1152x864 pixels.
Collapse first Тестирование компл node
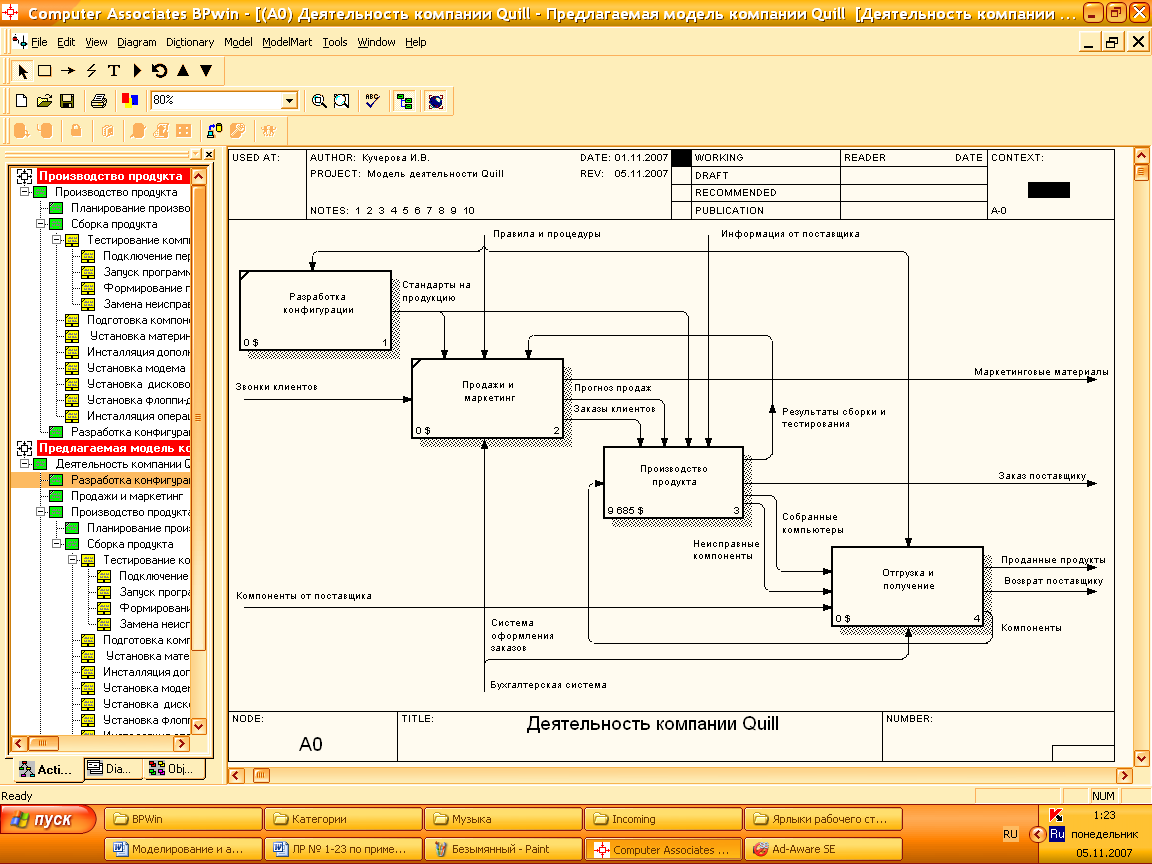(56, 240)
